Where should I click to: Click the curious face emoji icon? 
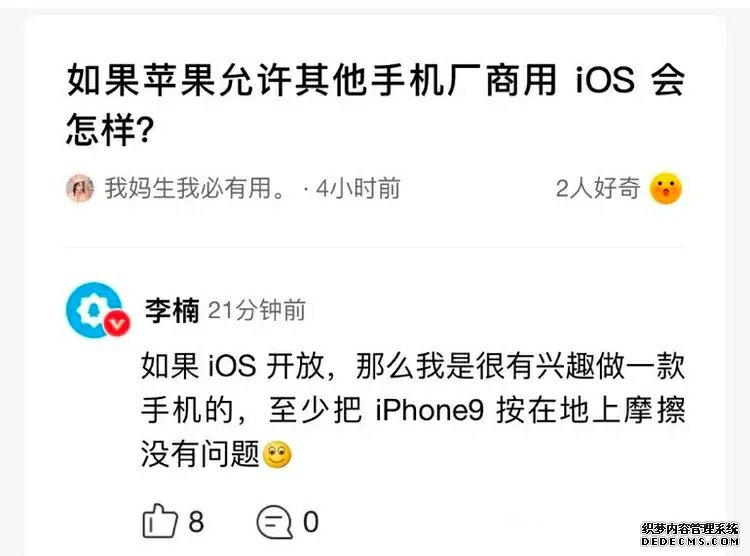(665, 188)
